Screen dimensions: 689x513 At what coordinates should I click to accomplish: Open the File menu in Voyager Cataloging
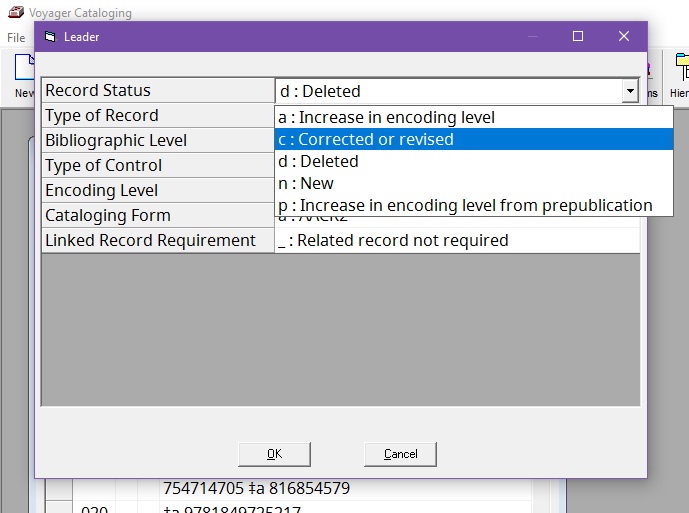[16, 38]
